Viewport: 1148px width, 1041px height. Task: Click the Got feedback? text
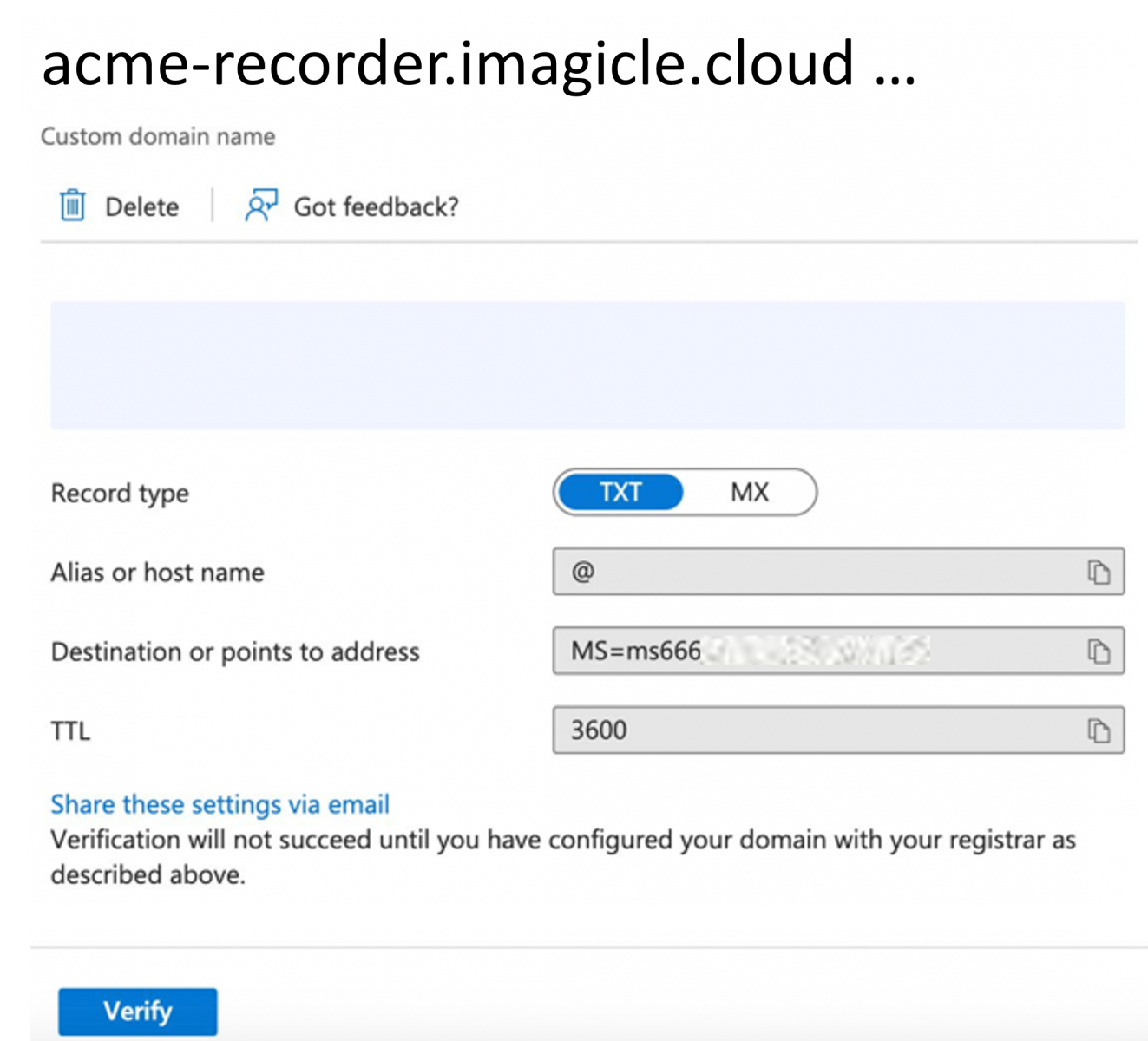[x=376, y=207]
